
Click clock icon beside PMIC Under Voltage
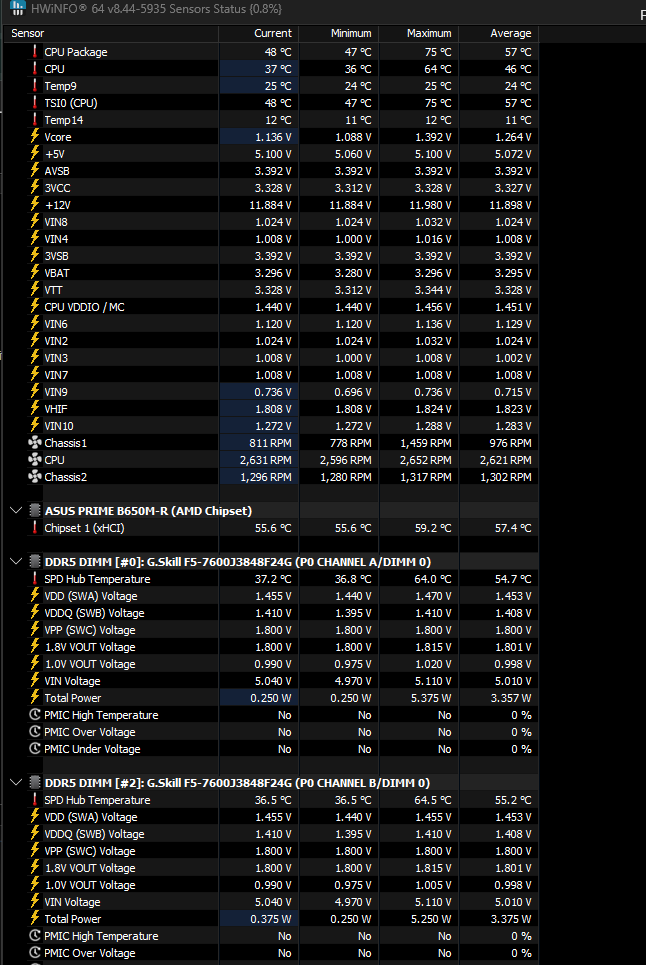[x=35, y=749]
